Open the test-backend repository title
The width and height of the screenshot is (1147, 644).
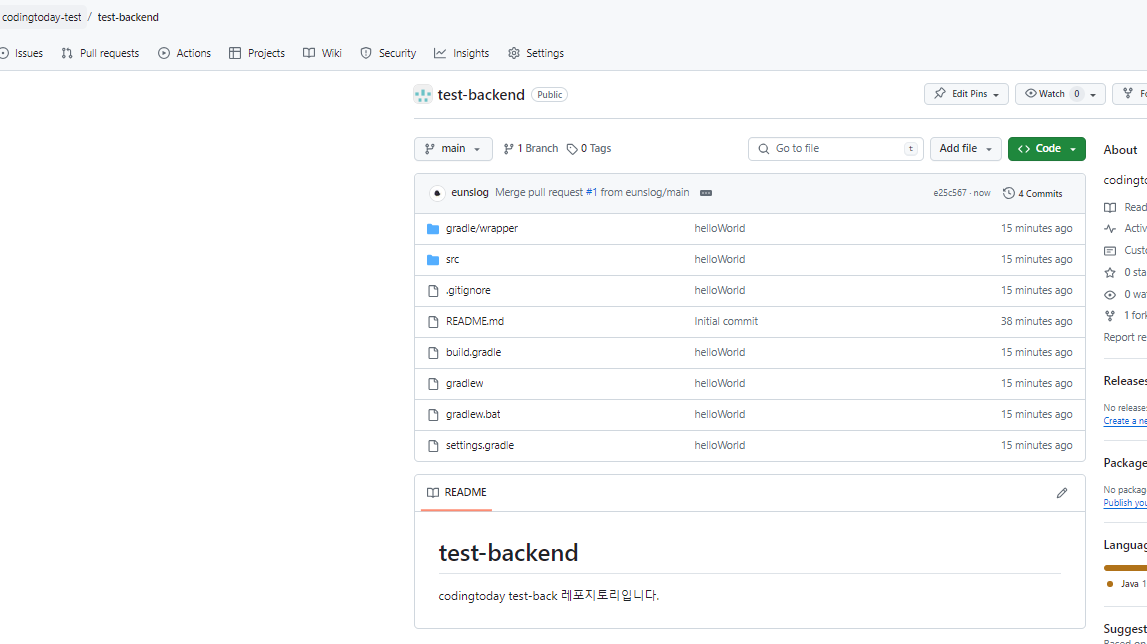coord(481,94)
